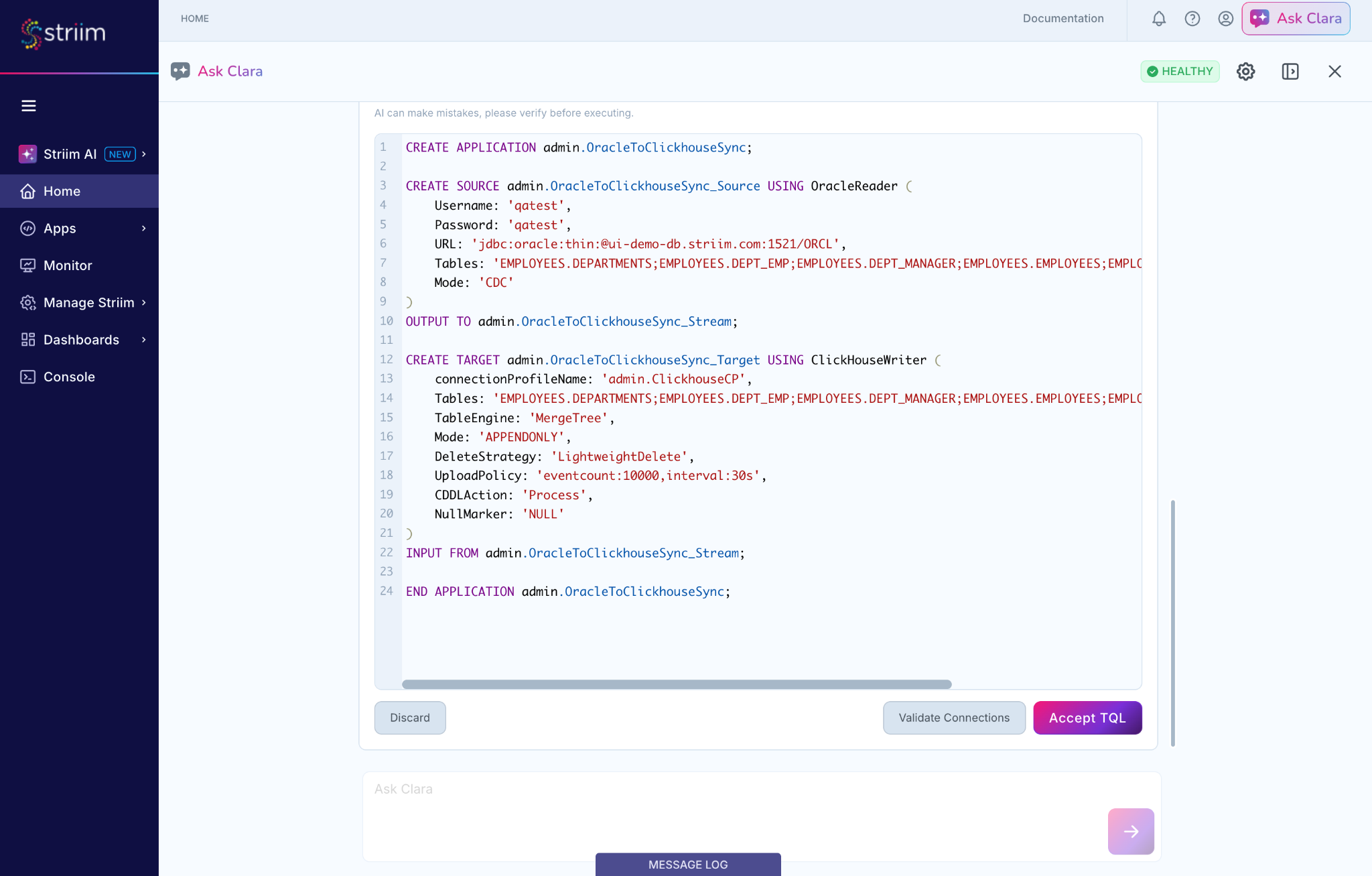Click the horizontal scrollbar of code editor
The width and height of the screenshot is (1372, 876).
pyautogui.click(x=677, y=684)
